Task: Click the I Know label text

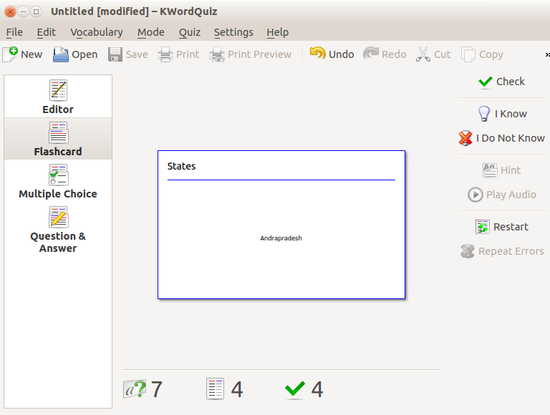Action: point(511,114)
